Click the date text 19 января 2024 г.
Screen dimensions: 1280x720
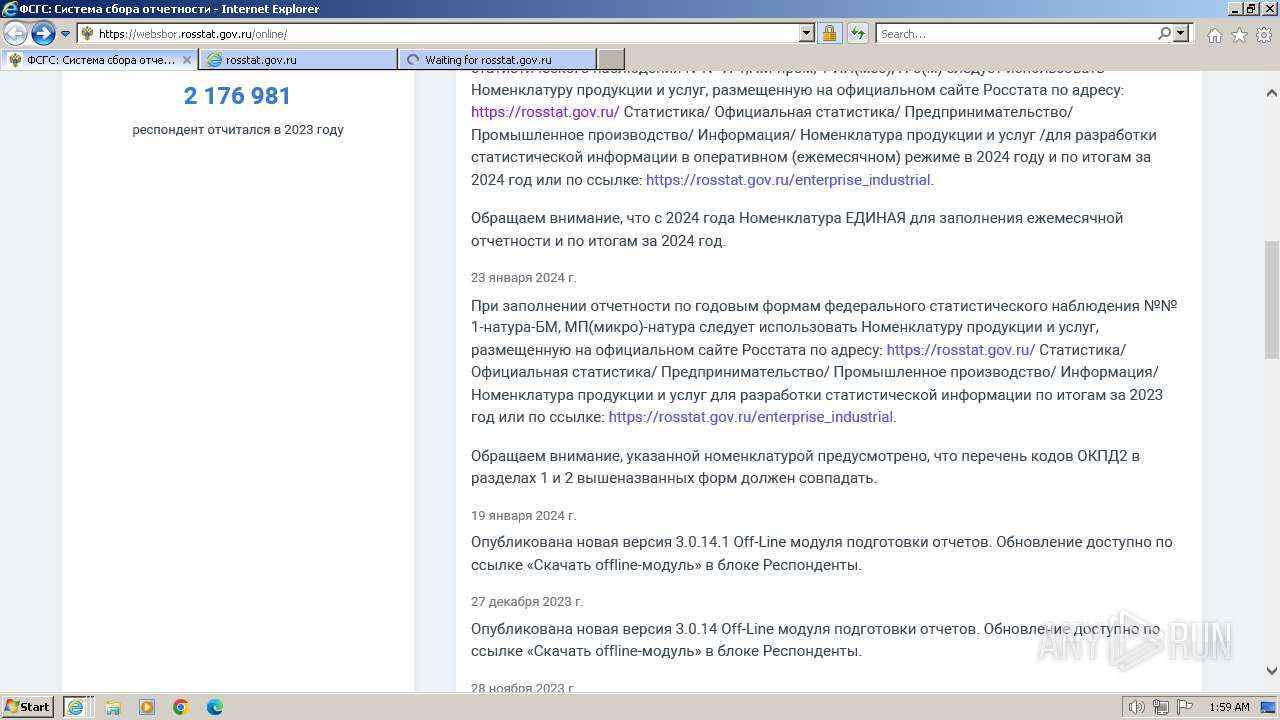[524, 516]
